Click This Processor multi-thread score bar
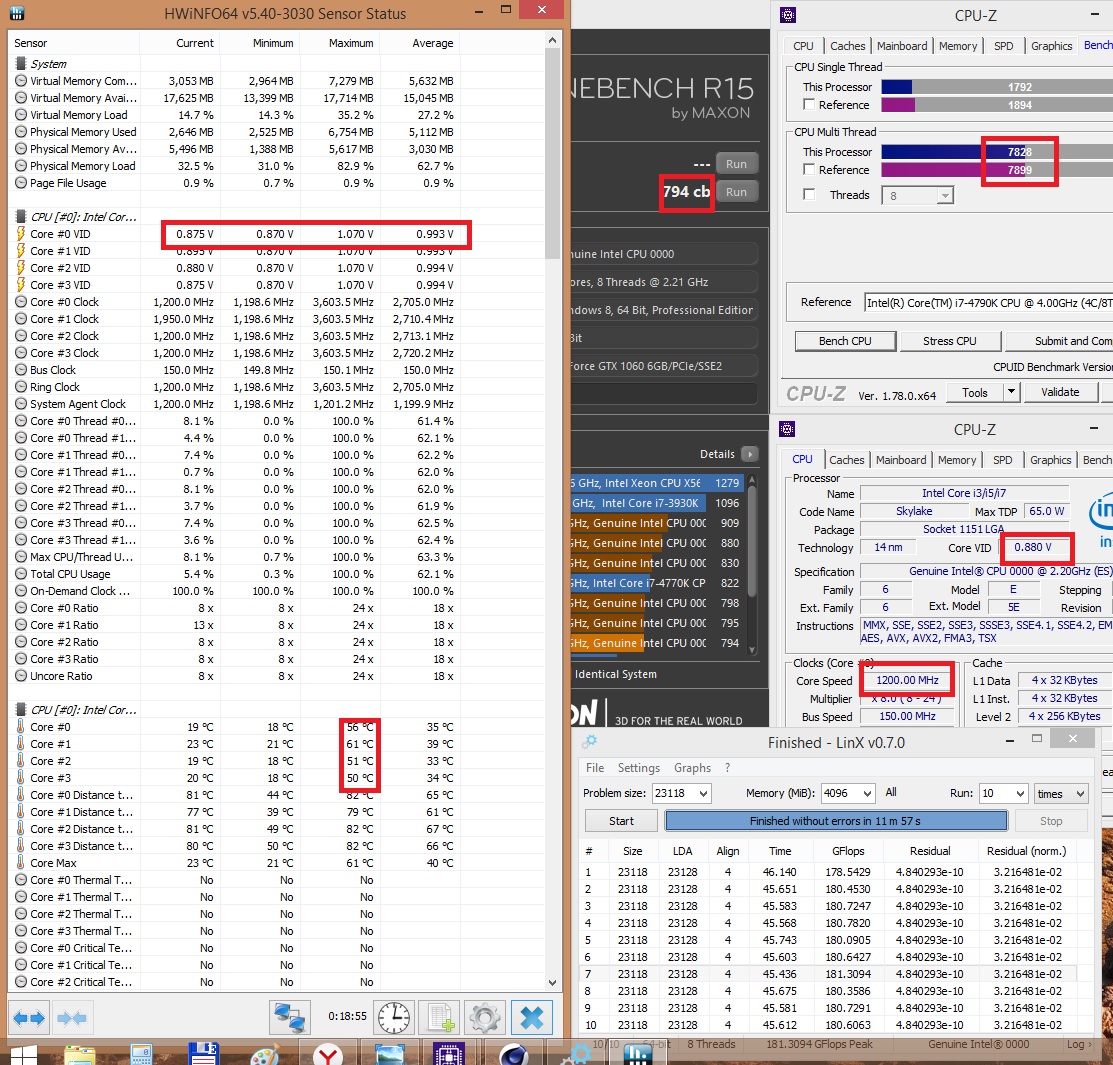This screenshot has height=1065, width=1113. point(997,151)
